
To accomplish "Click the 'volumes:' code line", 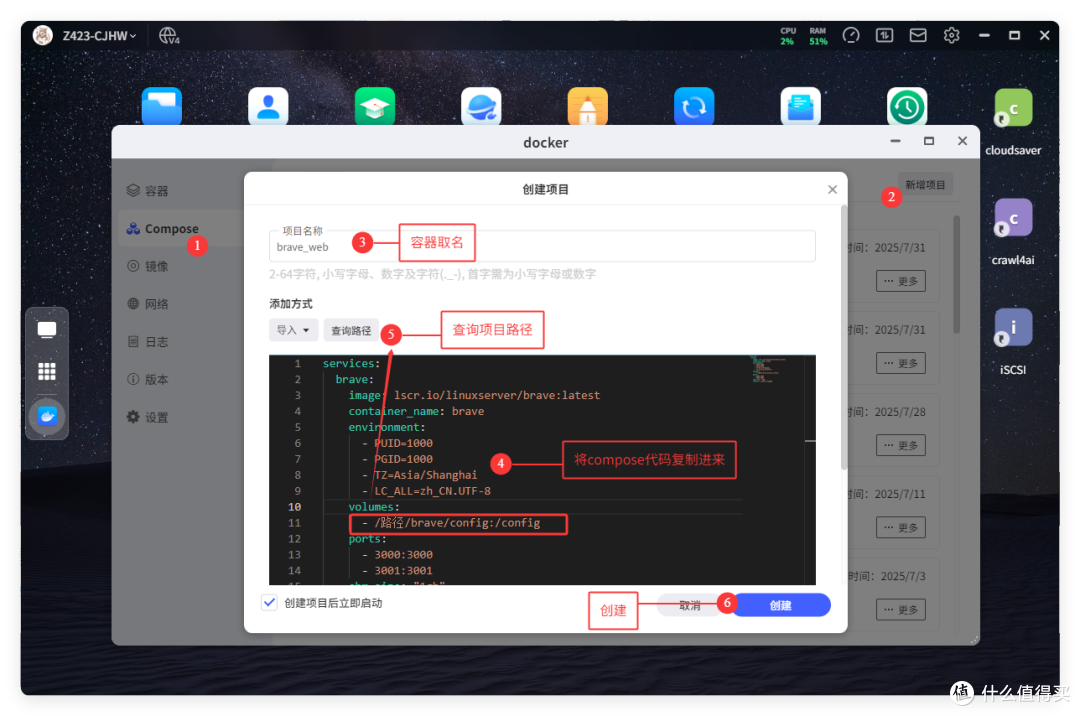I will (x=373, y=507).
